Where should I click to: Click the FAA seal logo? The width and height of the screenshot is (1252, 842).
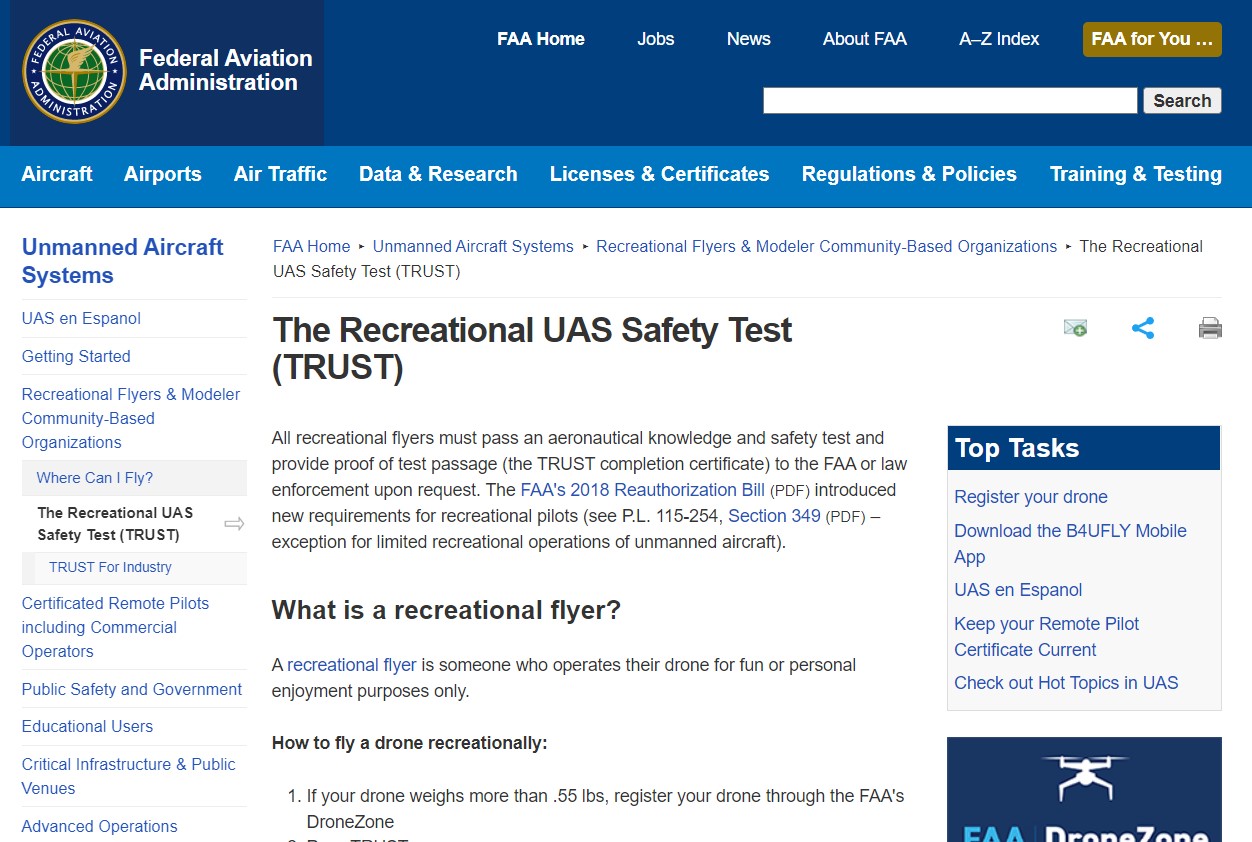pos(74,71)
